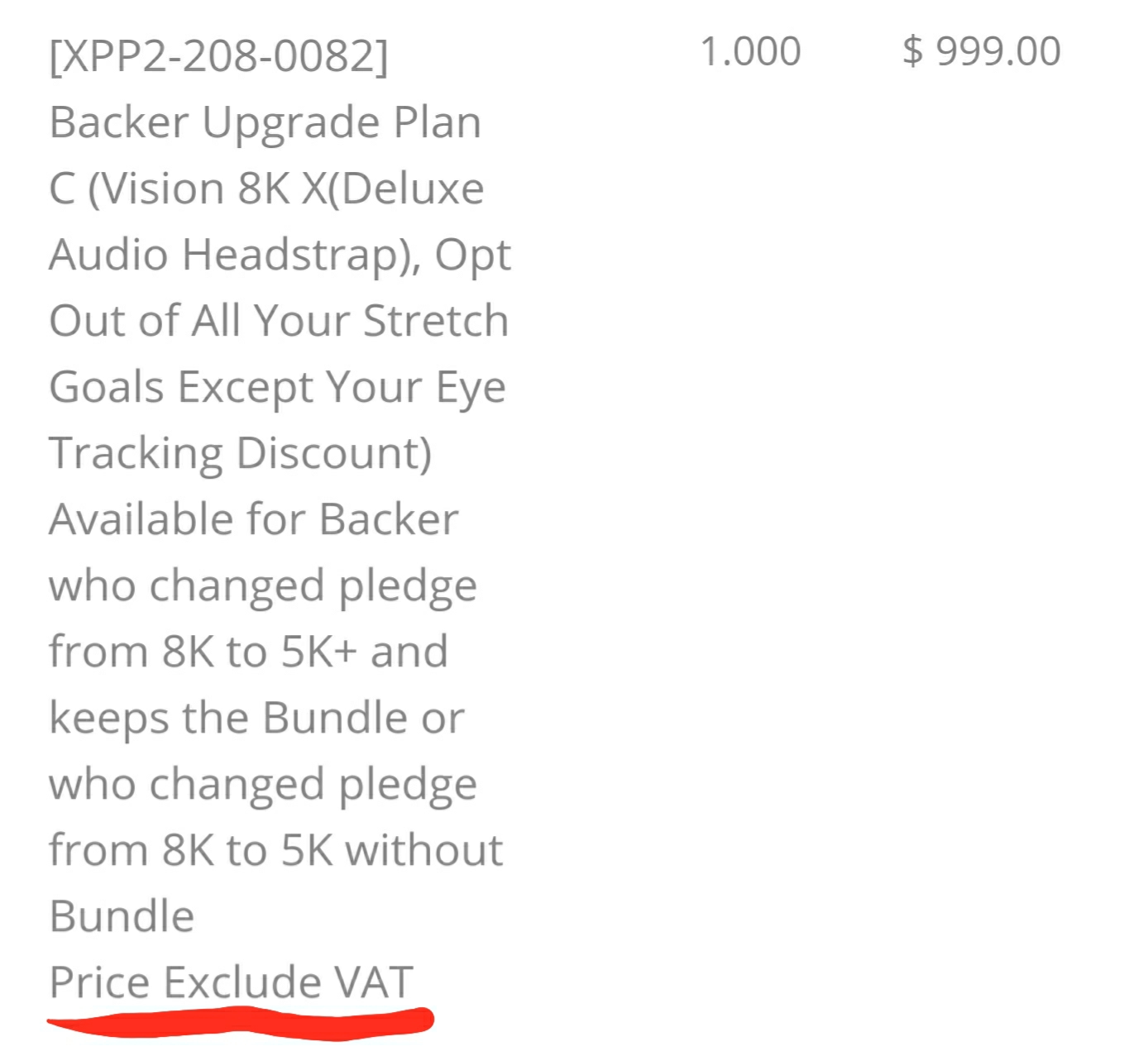The width and height of the screenshot is (1148, 1051).
Task: Click the word Opt after Headstrap
Action: tap(473, 256)
